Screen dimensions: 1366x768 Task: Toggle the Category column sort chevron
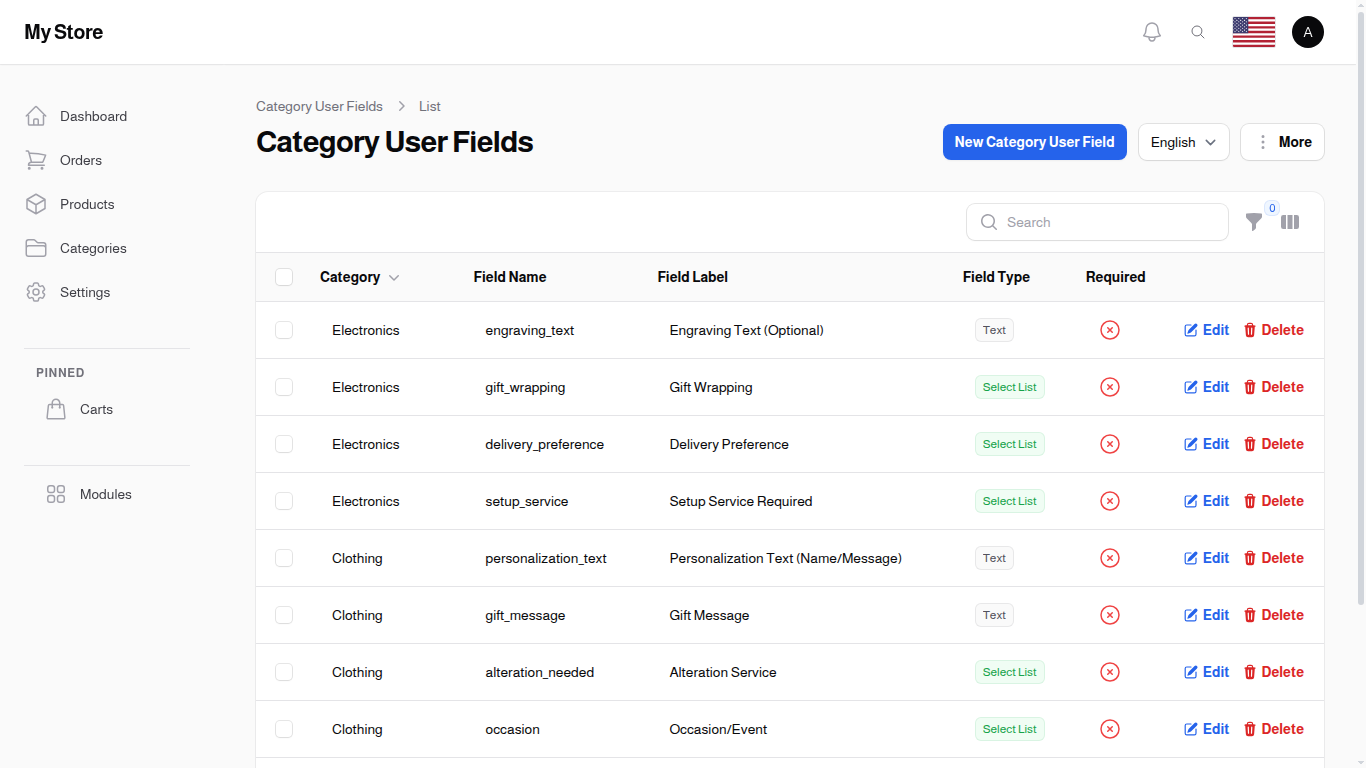394,277
